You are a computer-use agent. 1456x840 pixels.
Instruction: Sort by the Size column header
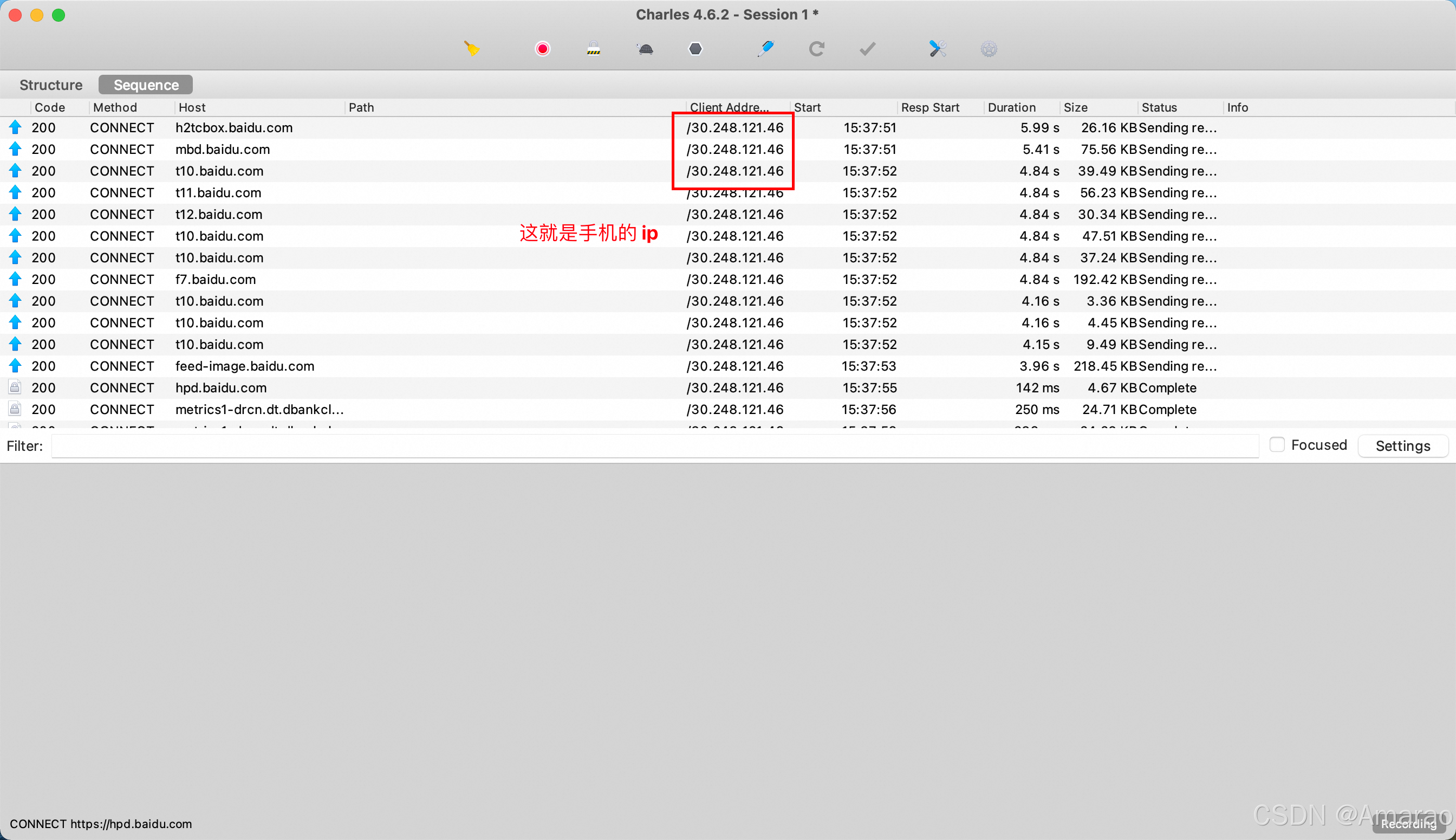tap(1075, 107)
